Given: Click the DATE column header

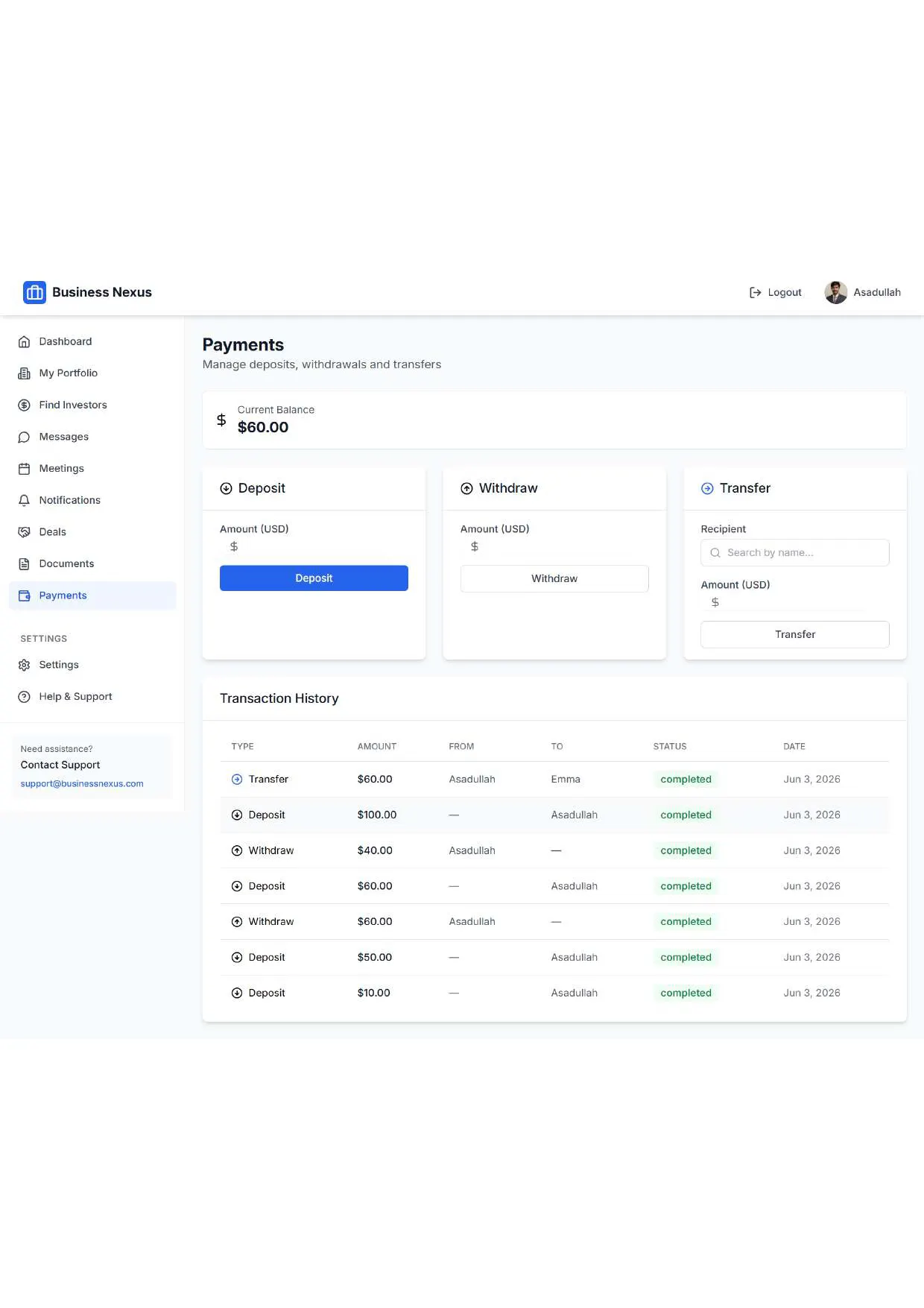Looking at the screenshot, I should point(794,746).
